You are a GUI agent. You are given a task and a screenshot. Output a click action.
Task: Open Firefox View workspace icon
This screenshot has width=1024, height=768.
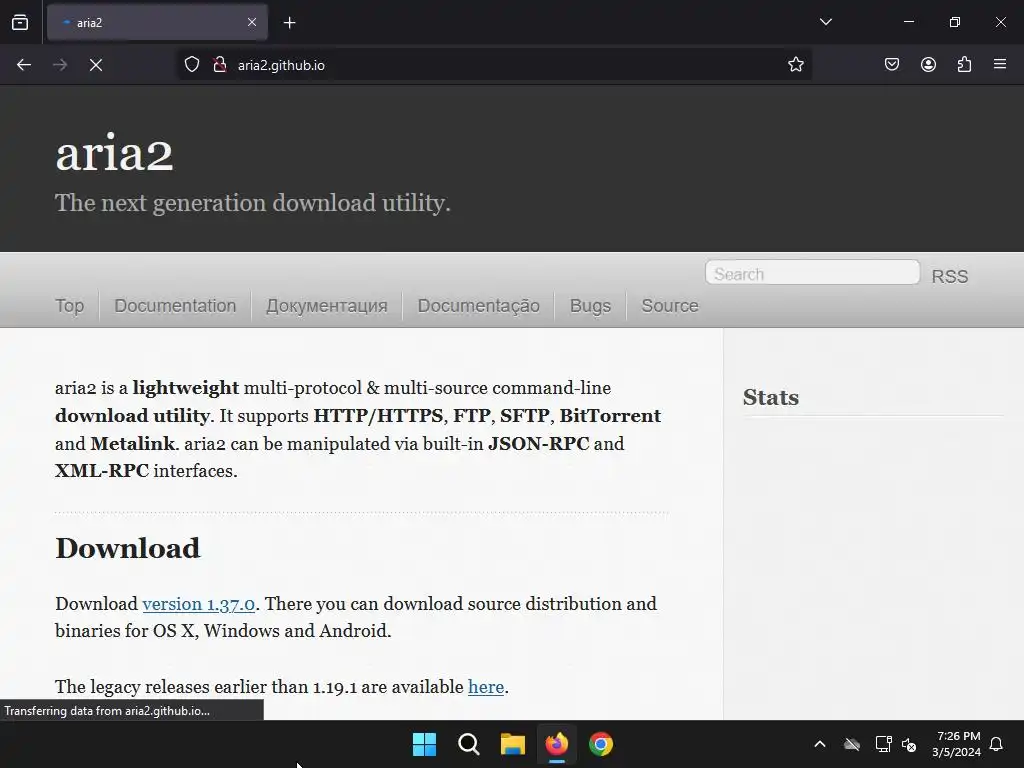pyautogui.click(x=20, y=22)
